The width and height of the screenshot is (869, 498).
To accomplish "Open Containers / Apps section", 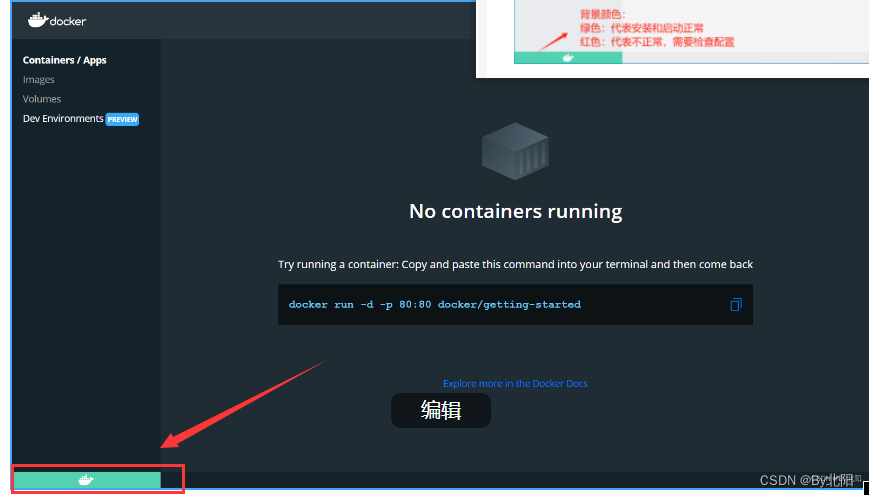I will point(64,60).
